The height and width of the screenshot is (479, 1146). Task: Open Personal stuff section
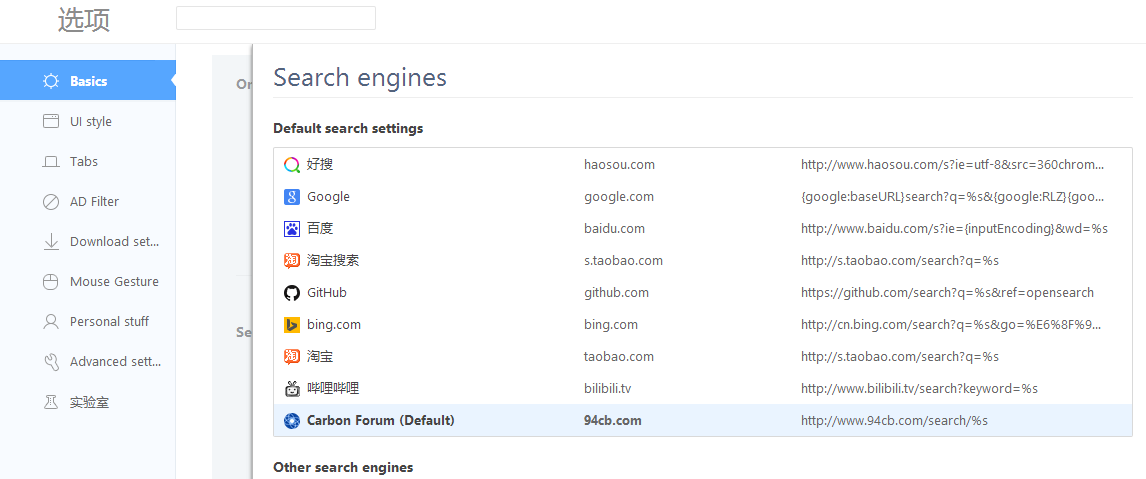coord(88,322)
